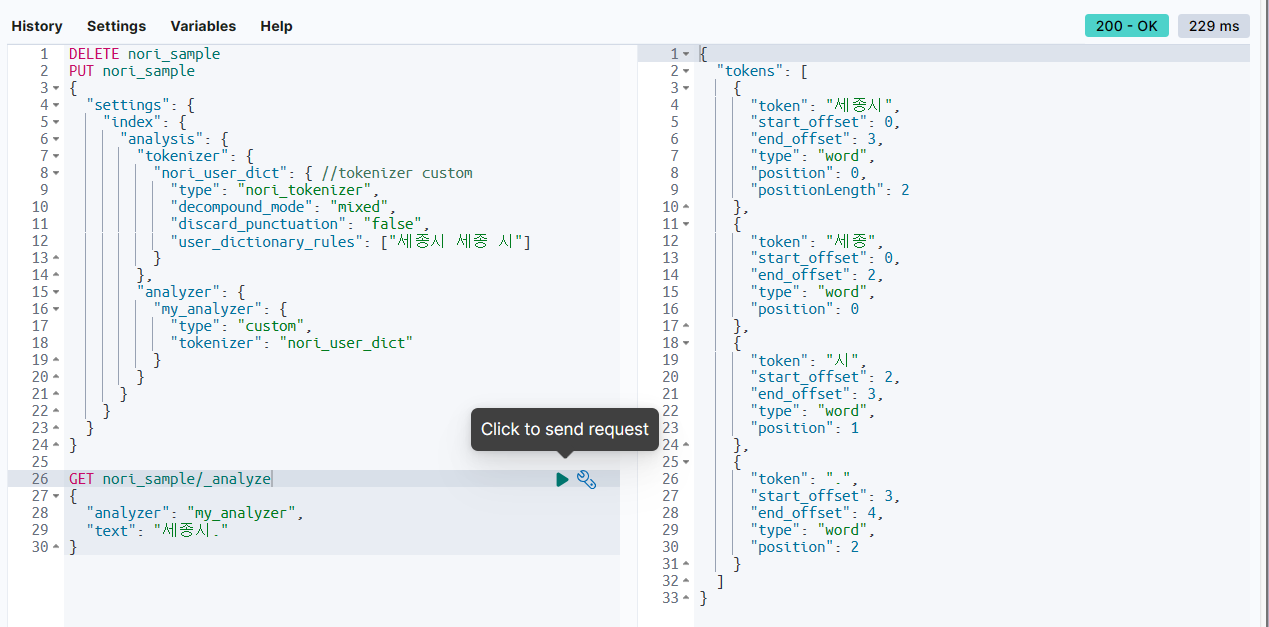Click the "position": 2 response line
The image size is (1269, 627).
805,547
